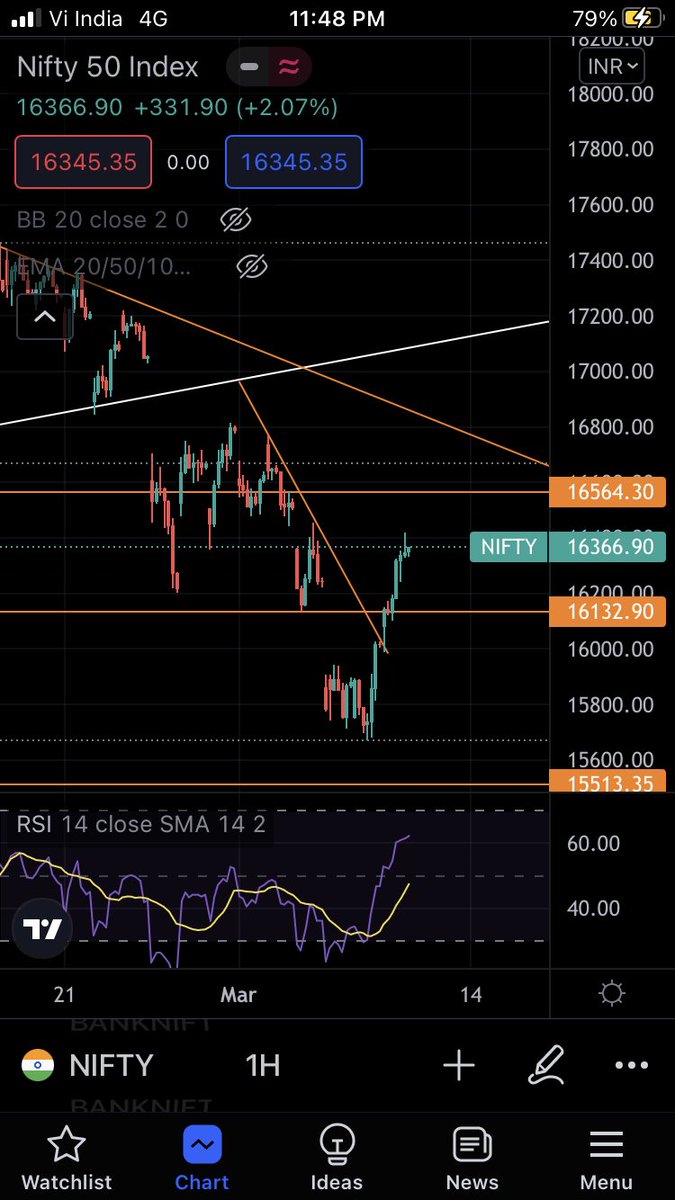Click the 16132.90 price level label
This screenshot has width=675, height=1200.
608,611
